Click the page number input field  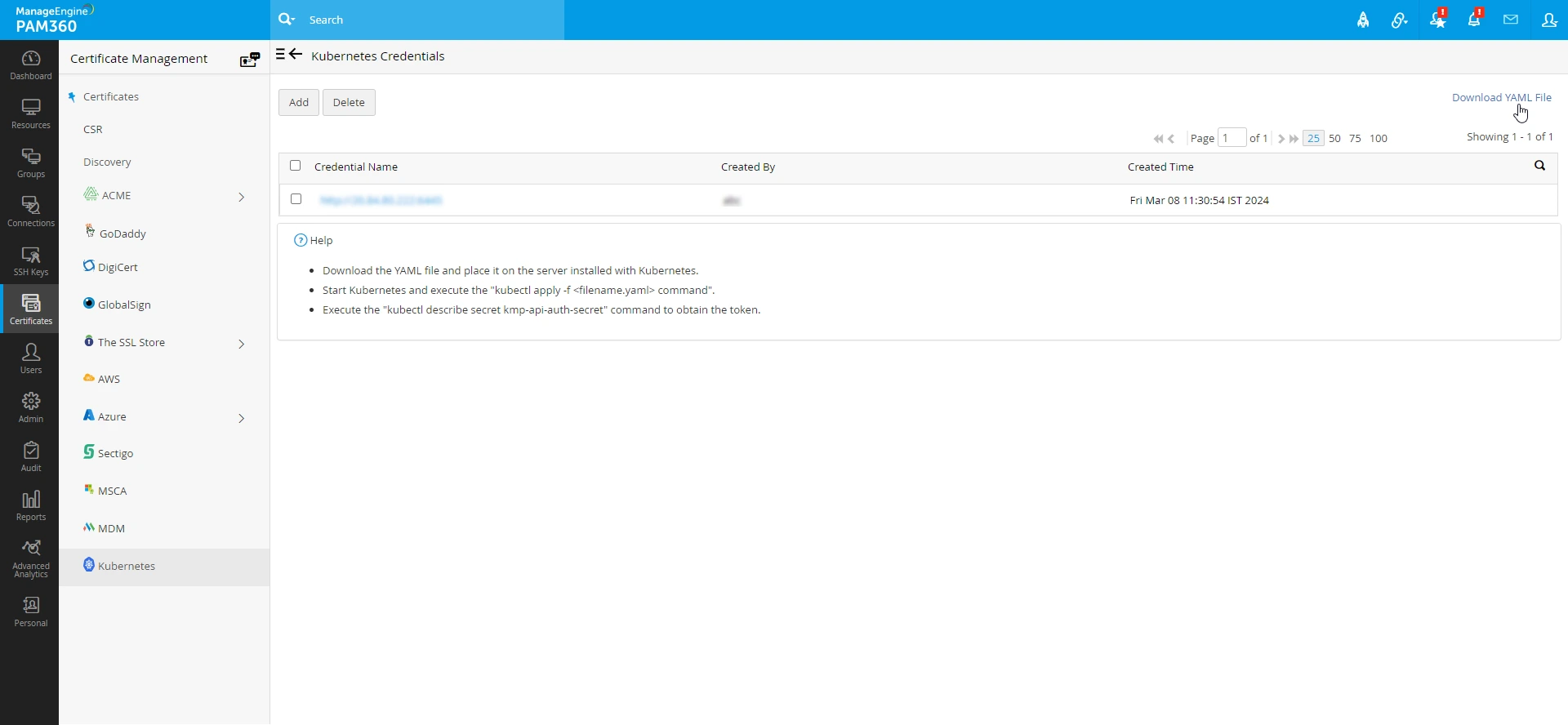click(x=1232, y=137)
